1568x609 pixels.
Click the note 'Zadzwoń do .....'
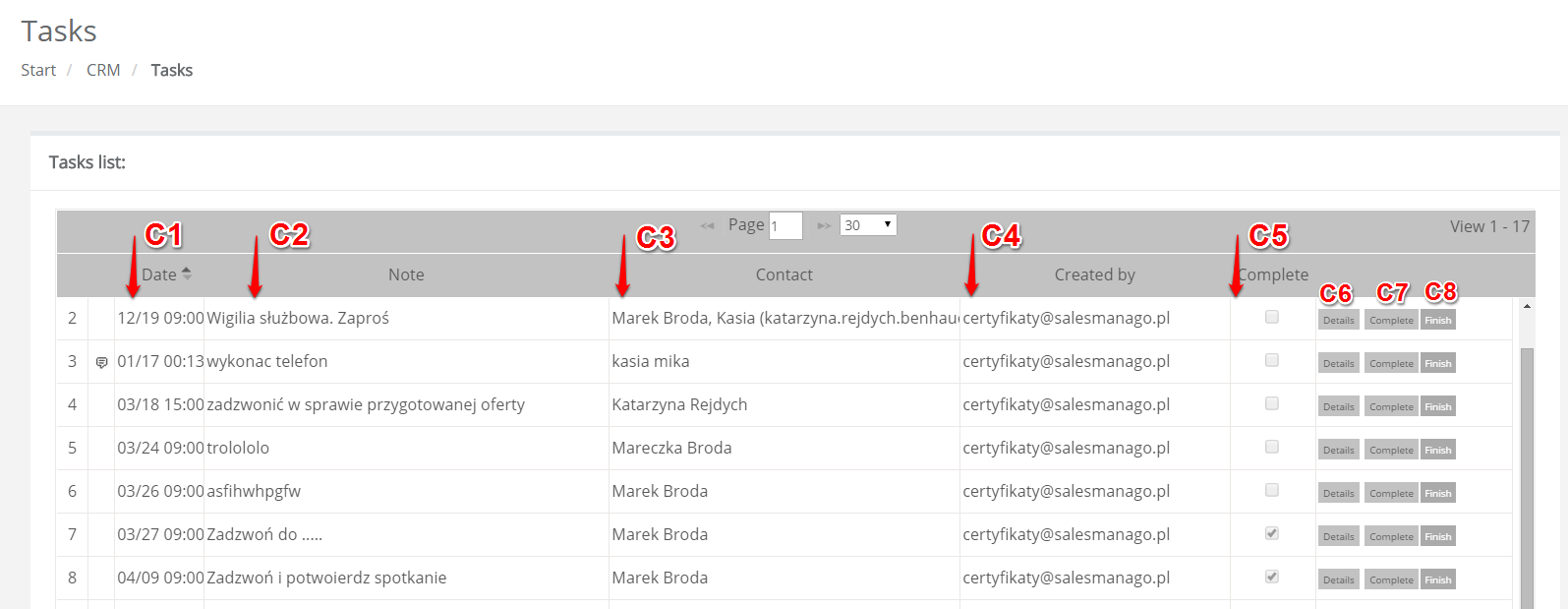[264, 535]
